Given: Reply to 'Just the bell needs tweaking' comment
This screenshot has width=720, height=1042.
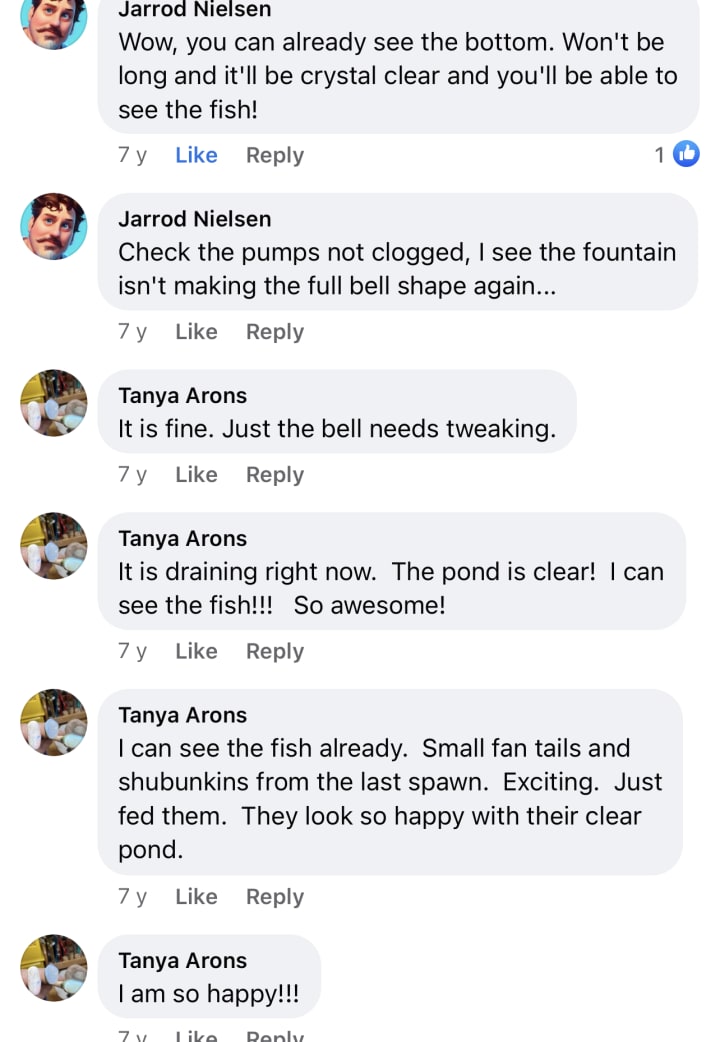Looking at the screenshot, I should point(275,475).
